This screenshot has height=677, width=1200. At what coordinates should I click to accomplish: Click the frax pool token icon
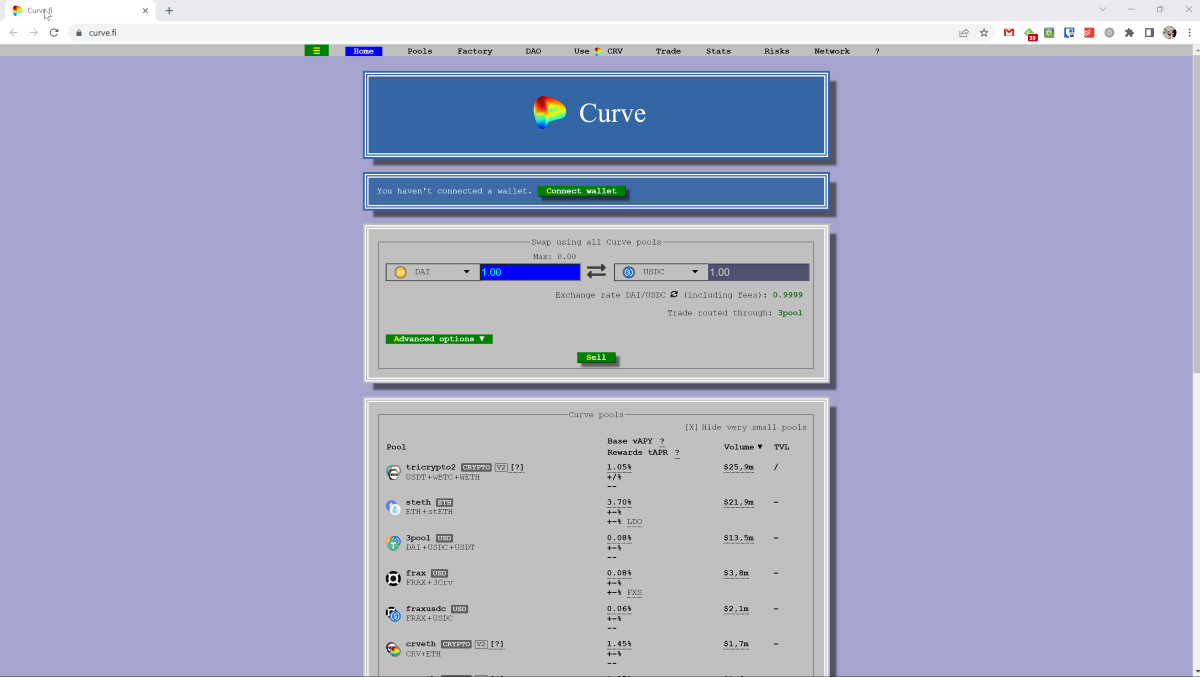click(x=393, y=578)
